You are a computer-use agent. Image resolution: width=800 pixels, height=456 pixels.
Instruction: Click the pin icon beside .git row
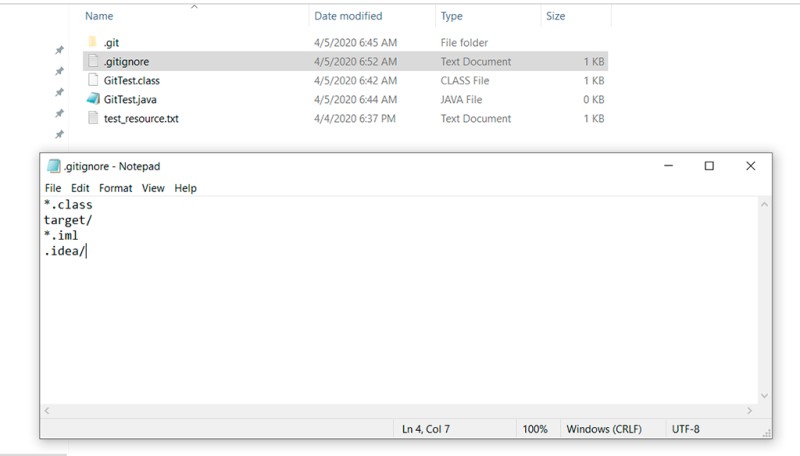pos(59,49)
